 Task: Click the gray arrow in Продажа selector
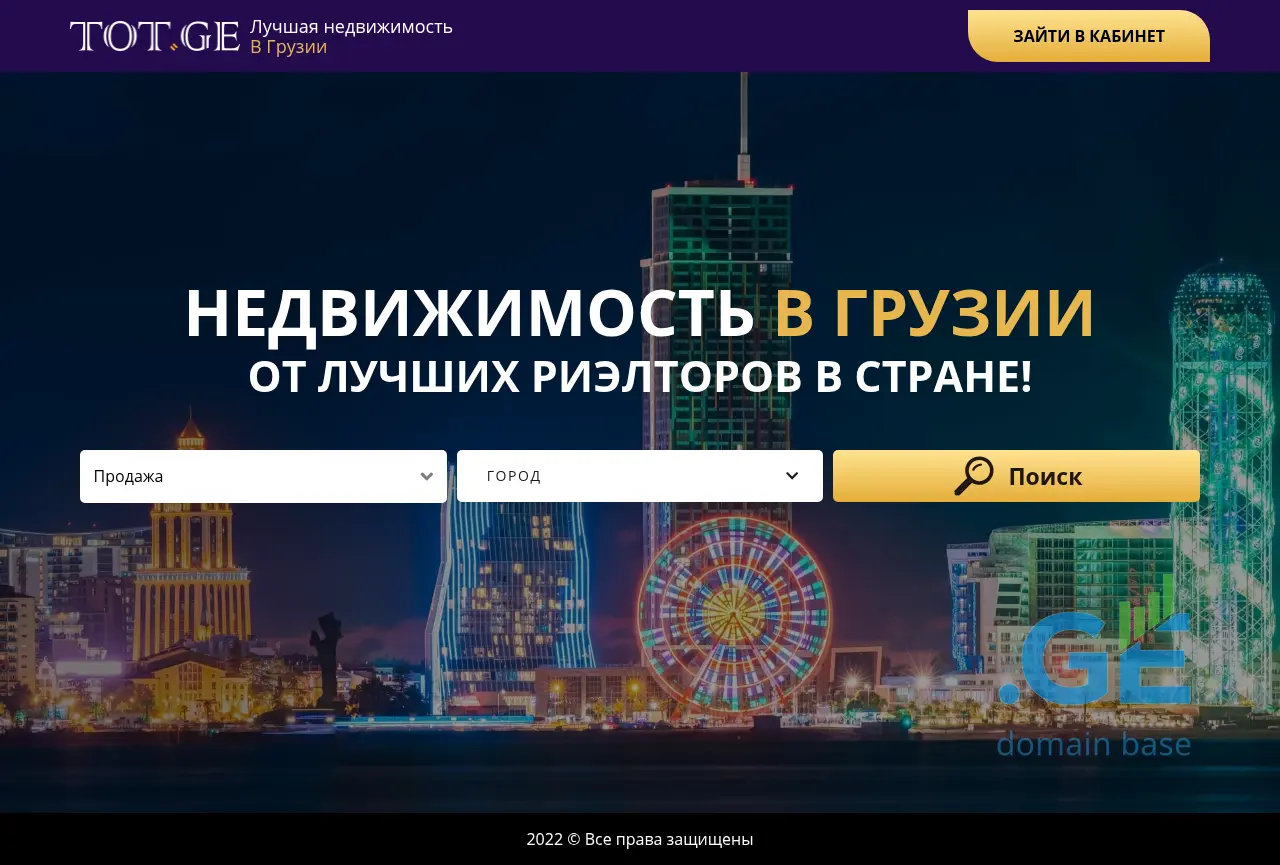(x=427, y=476)
